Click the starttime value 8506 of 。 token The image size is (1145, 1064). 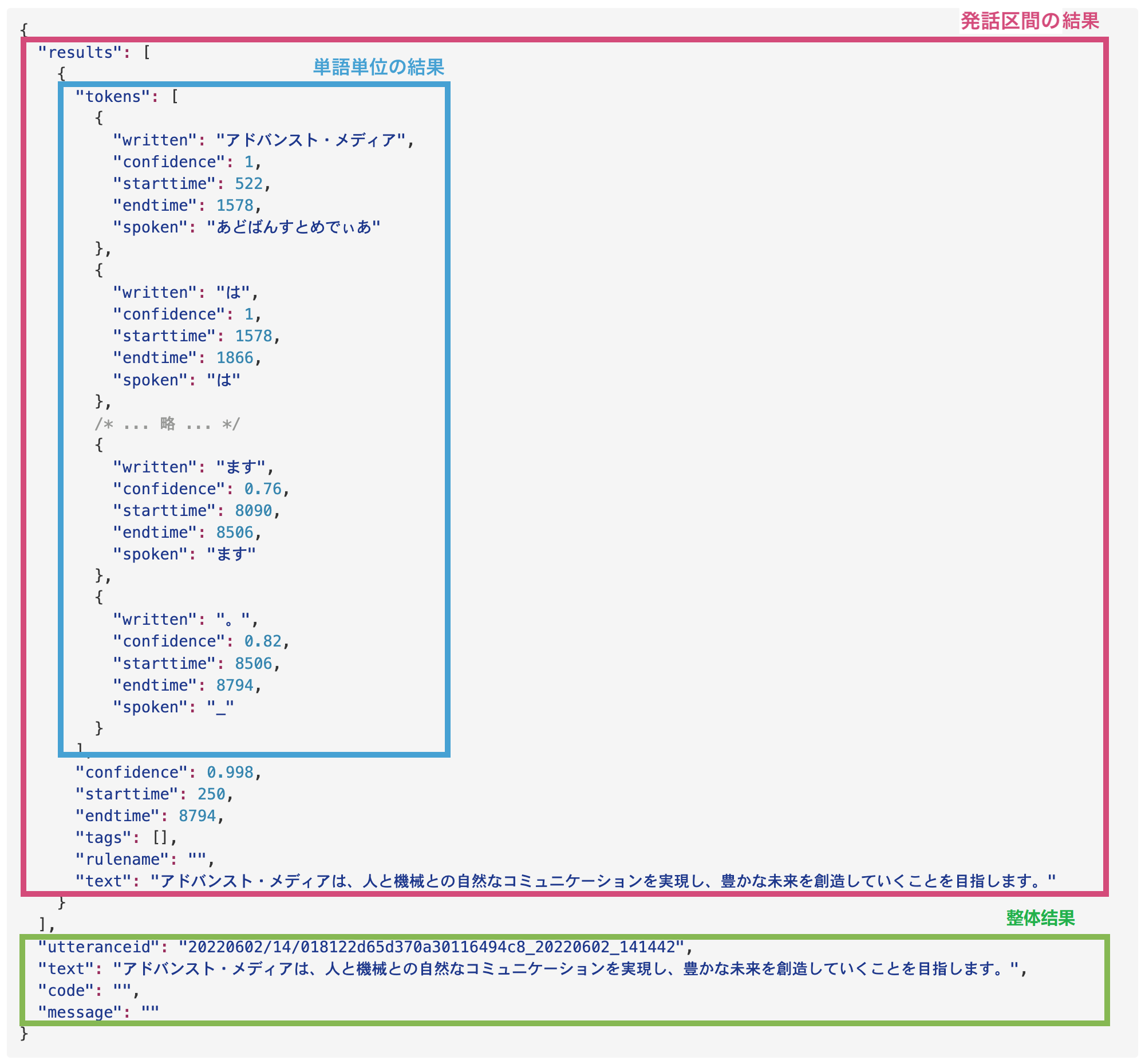click(253, 664)
